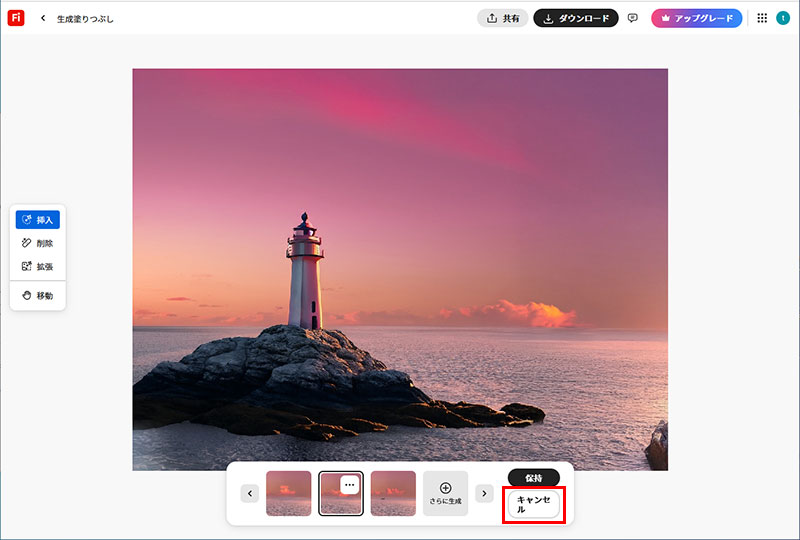The width and height of the screenshot is (800, 540).
Task: Click the 保持 (Keep) button
Action: pyautogui.click(x=534, y=477)
